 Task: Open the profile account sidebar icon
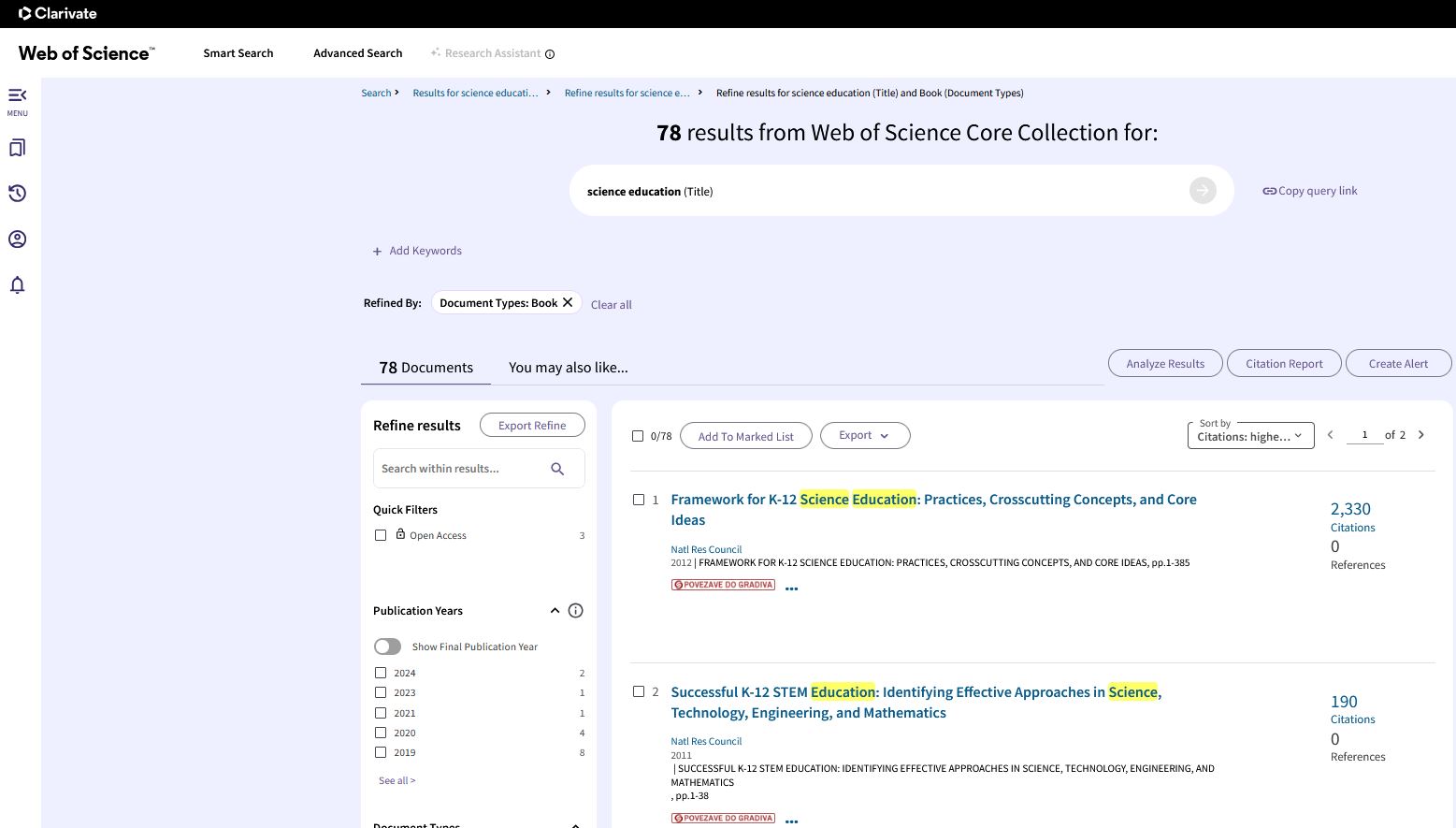pos(17,240)
